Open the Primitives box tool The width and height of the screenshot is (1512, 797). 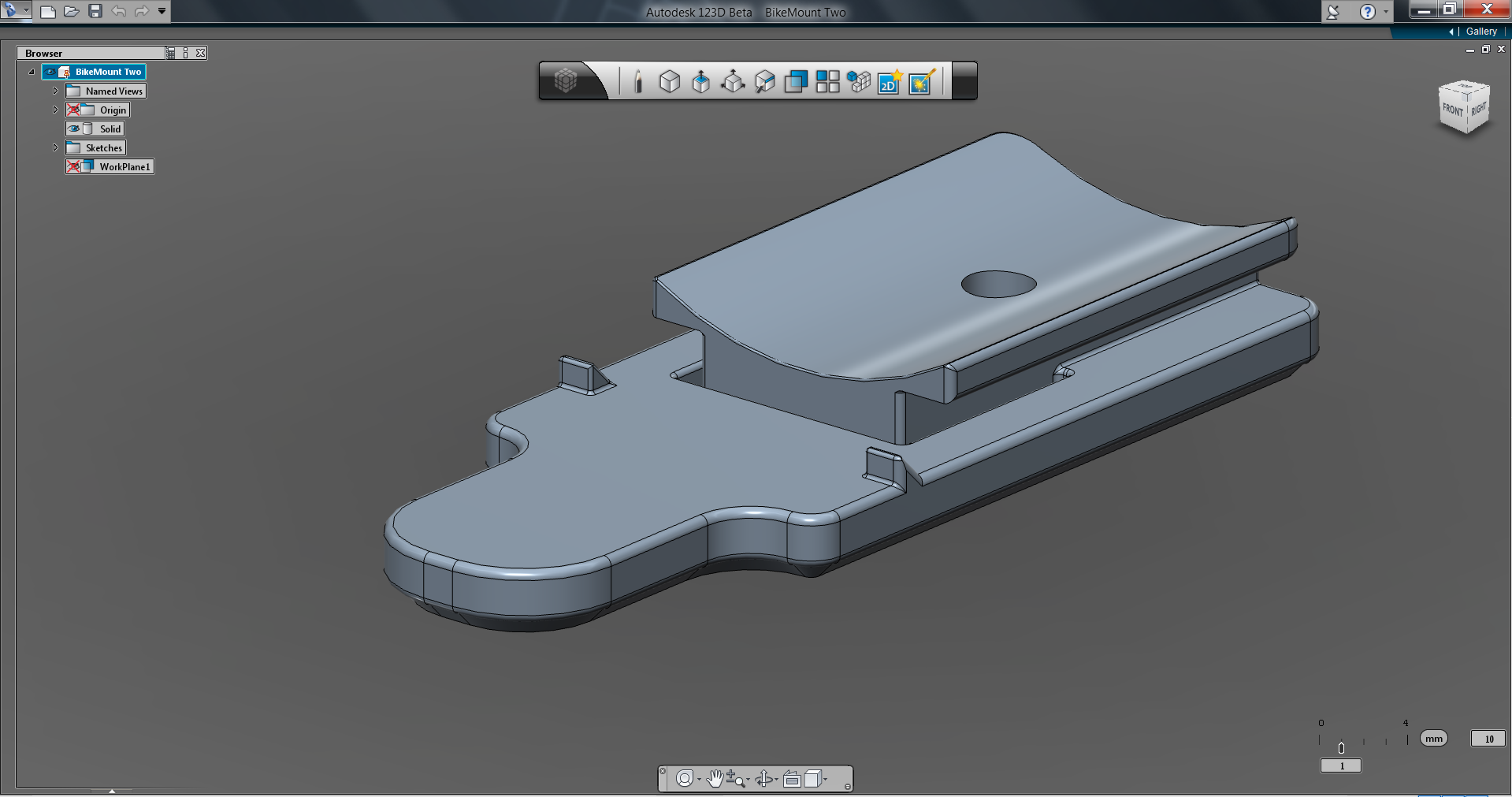[670, 81]
